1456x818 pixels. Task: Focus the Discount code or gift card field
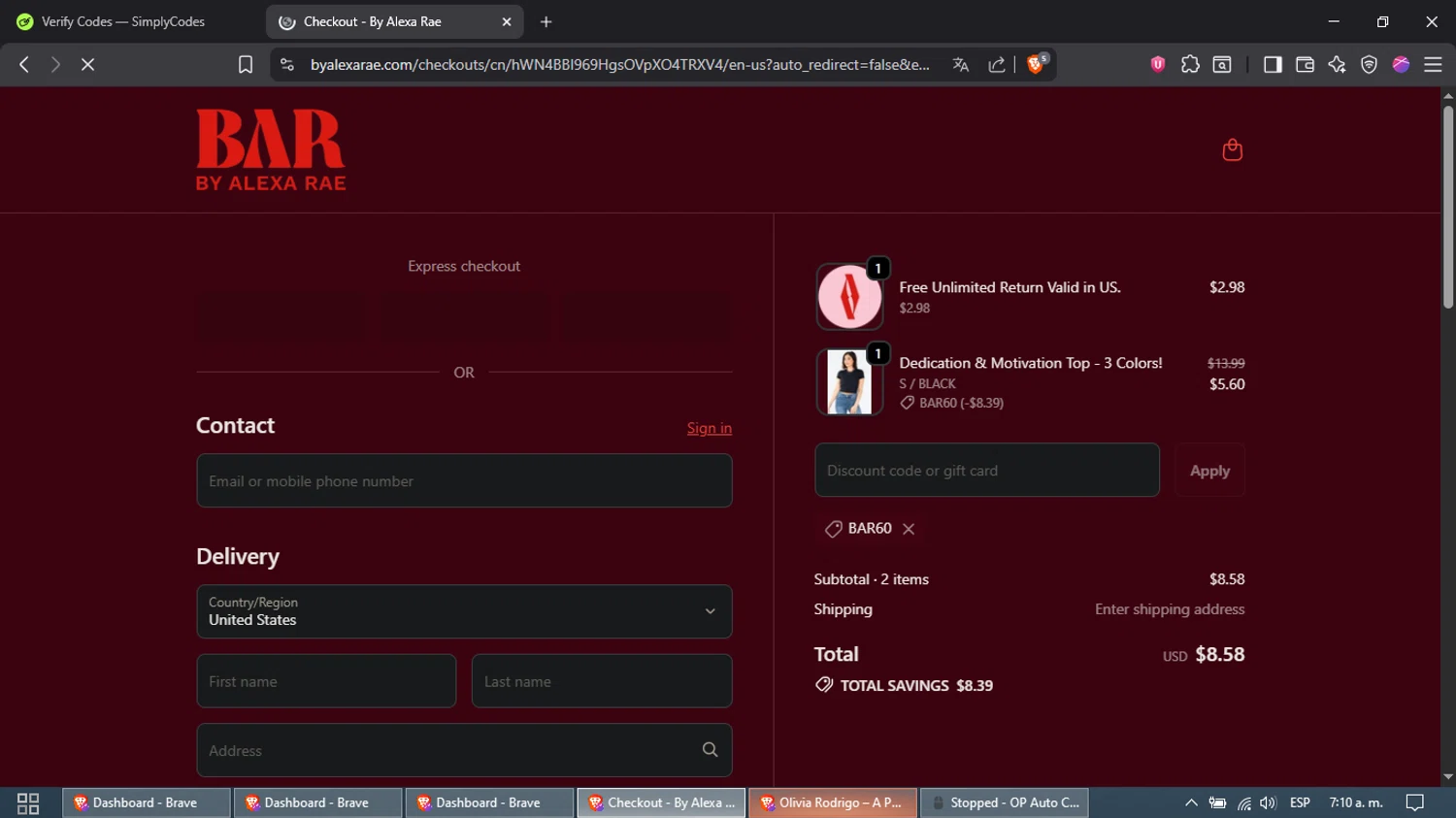pos(987,471)
